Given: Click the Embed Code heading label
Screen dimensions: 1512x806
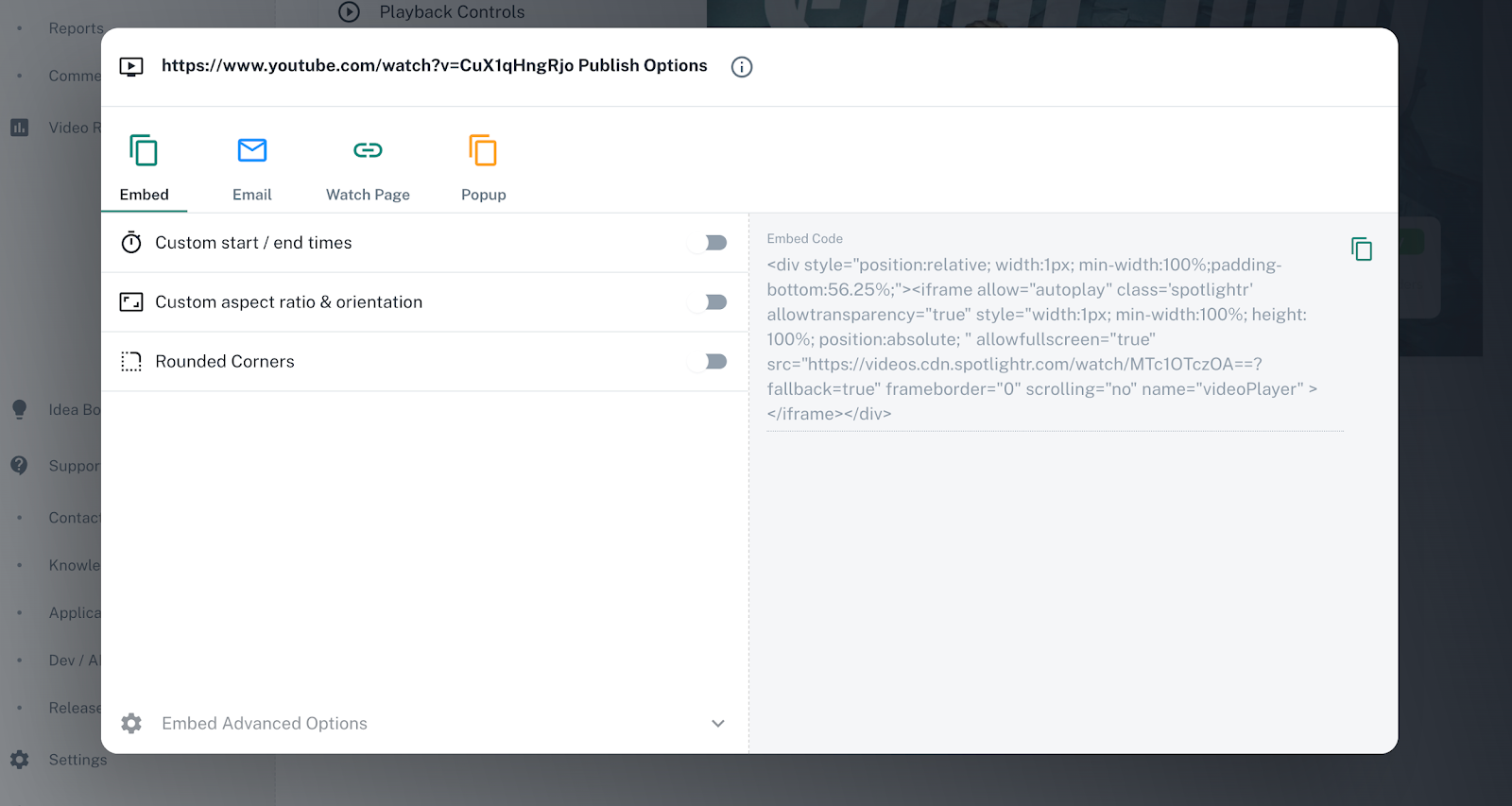Looking at the screenshot, I should (x=805, y=239).
